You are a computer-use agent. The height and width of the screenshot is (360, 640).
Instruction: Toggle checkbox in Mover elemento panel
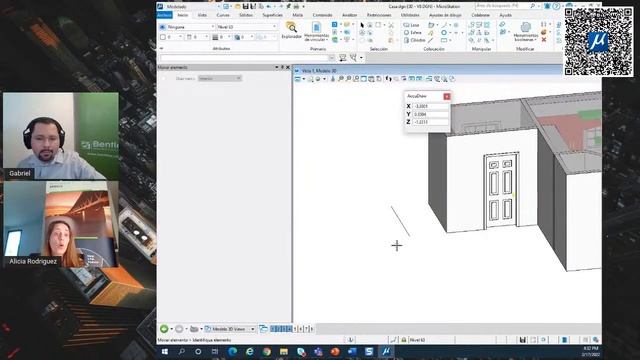point(163,78)
